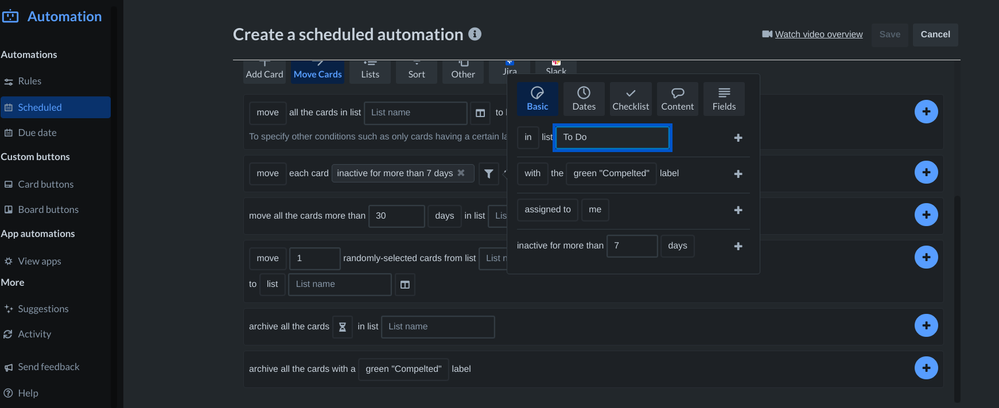Viewport: 999px width, 408px height.
Task: Switch to the Other action tab
Action: pyautogui.click(x=463, y=72)
